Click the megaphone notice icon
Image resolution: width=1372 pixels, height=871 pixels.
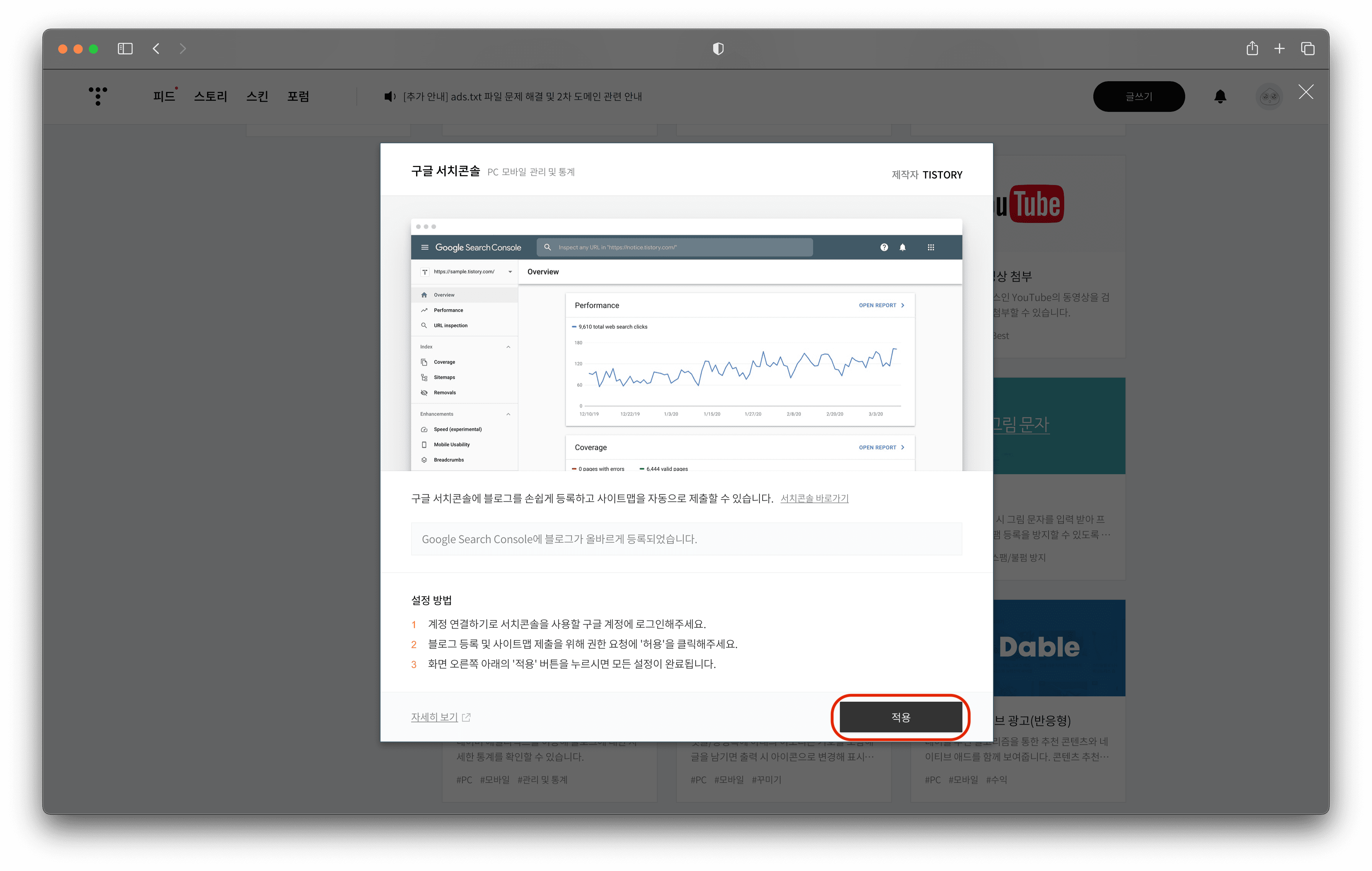pyautogui.click(x=390, y=97)
